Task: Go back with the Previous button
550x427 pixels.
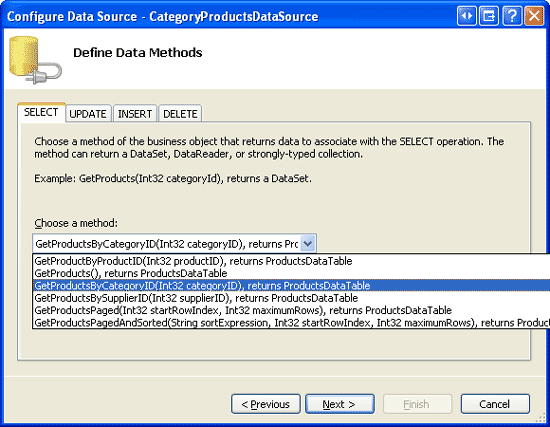Action: (x=266, y=404)
